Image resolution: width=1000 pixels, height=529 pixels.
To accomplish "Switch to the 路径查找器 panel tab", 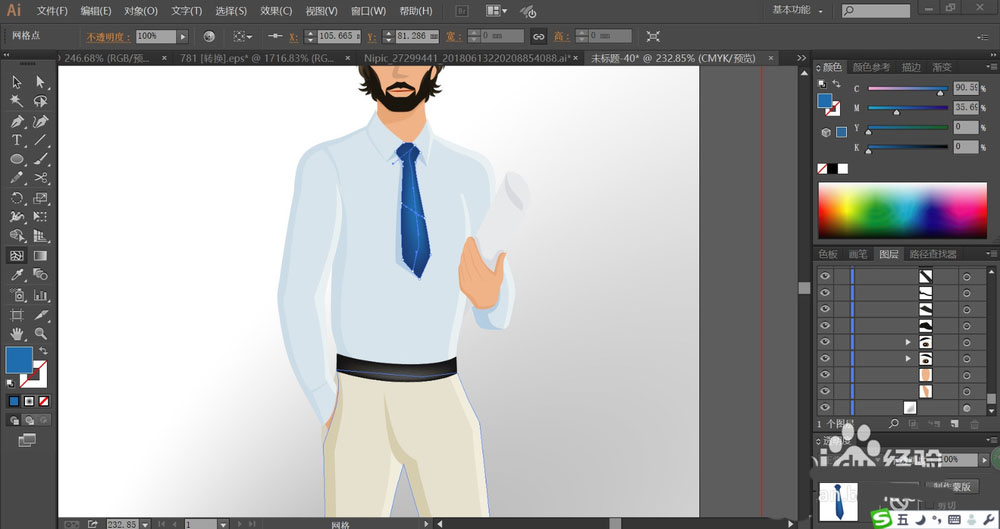I will [933, 254].
